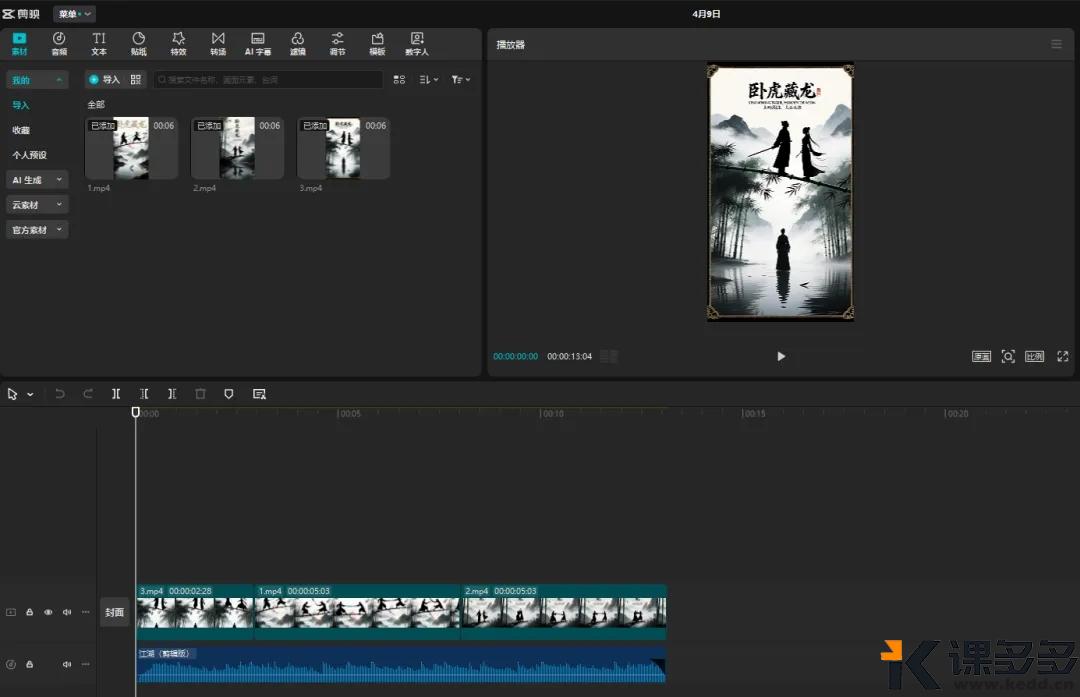
Task: Open the 转场 (transitions) panel
Action: (218, 43)
